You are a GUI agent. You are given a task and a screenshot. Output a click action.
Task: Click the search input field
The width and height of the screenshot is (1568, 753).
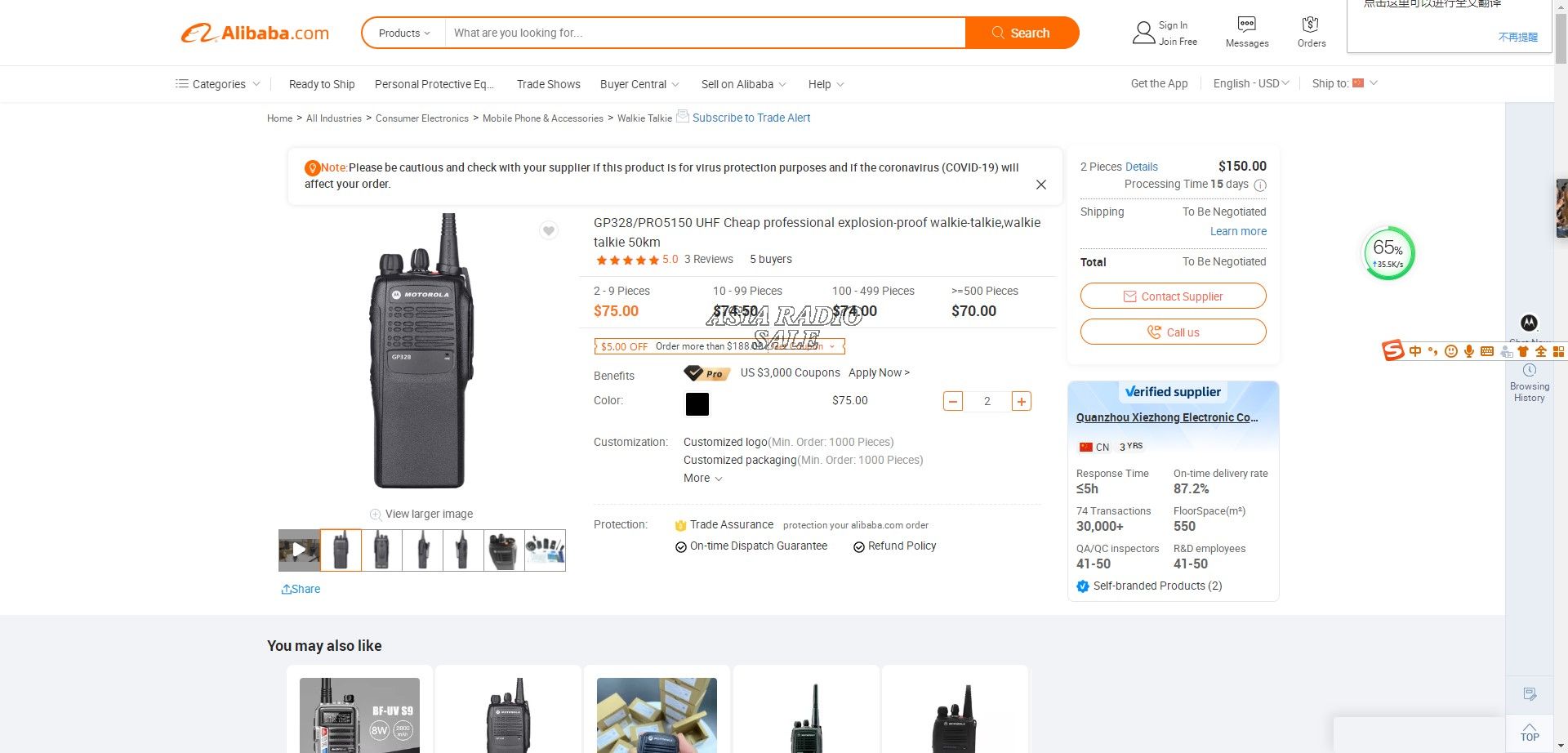(x=705, y=33)
